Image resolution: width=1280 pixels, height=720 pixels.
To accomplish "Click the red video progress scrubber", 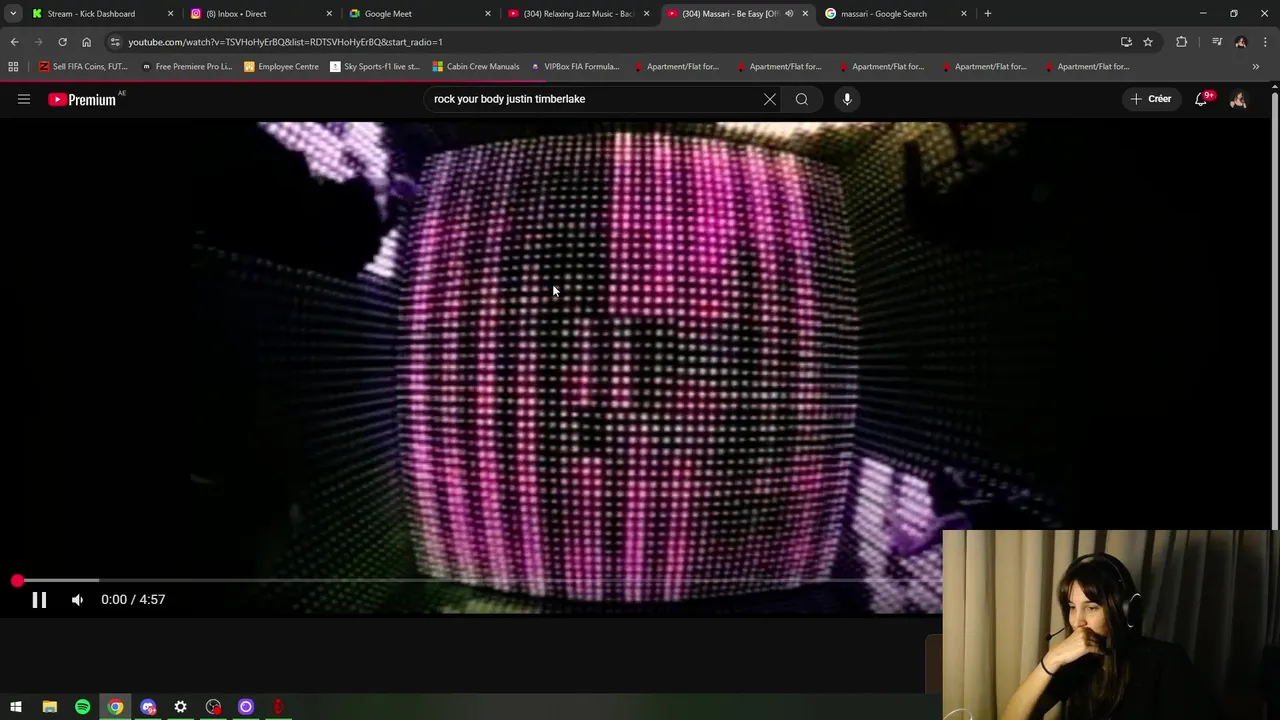I will point(17,581).
